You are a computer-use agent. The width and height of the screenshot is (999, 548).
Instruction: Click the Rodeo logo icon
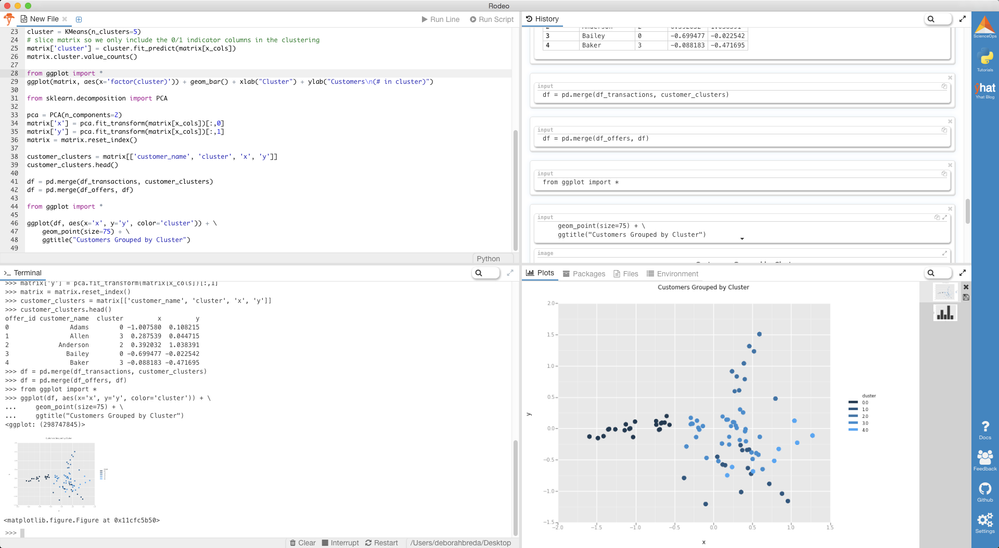(9, 19)
